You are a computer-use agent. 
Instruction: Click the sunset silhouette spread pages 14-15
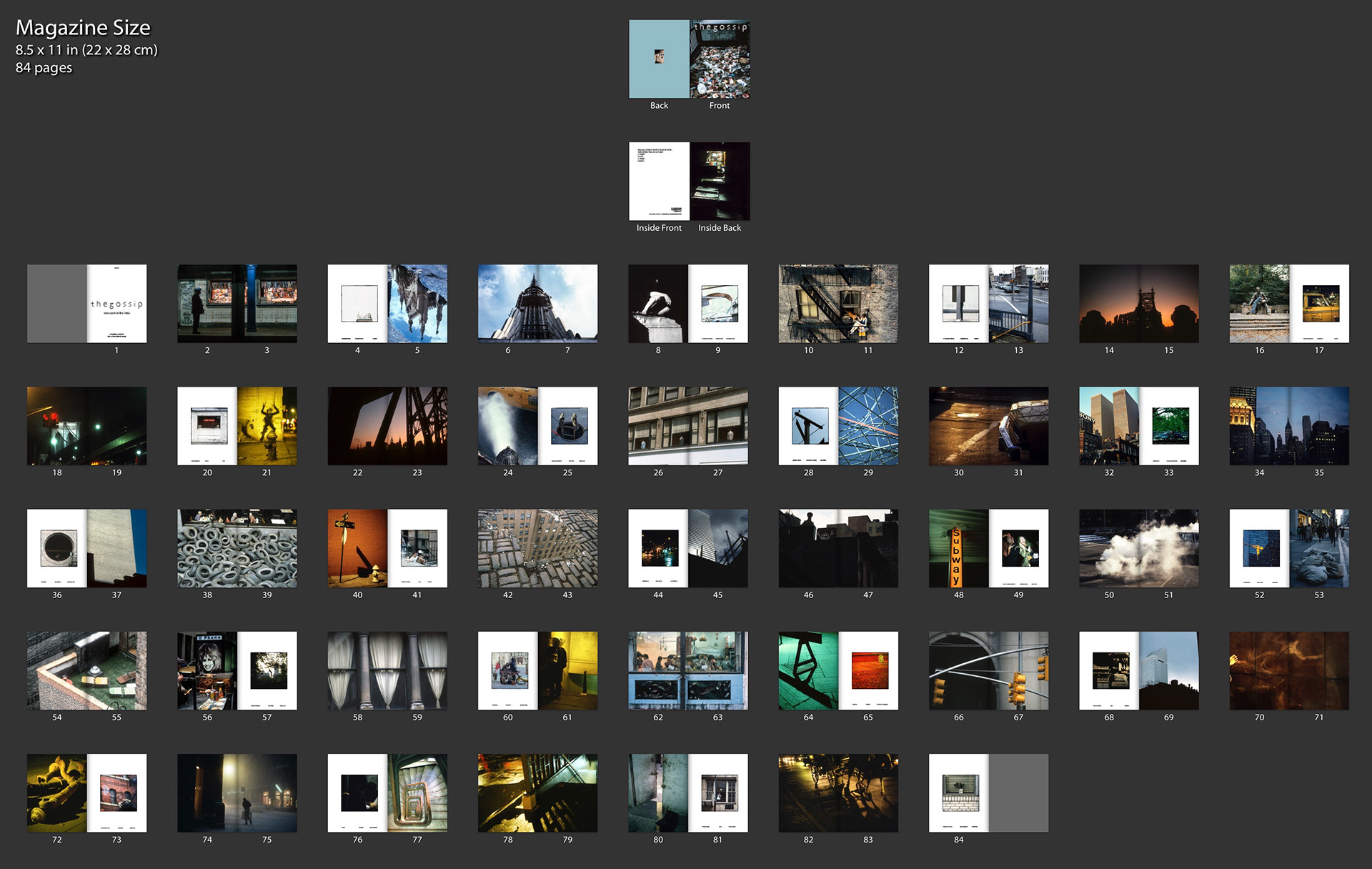point(1138,304)
